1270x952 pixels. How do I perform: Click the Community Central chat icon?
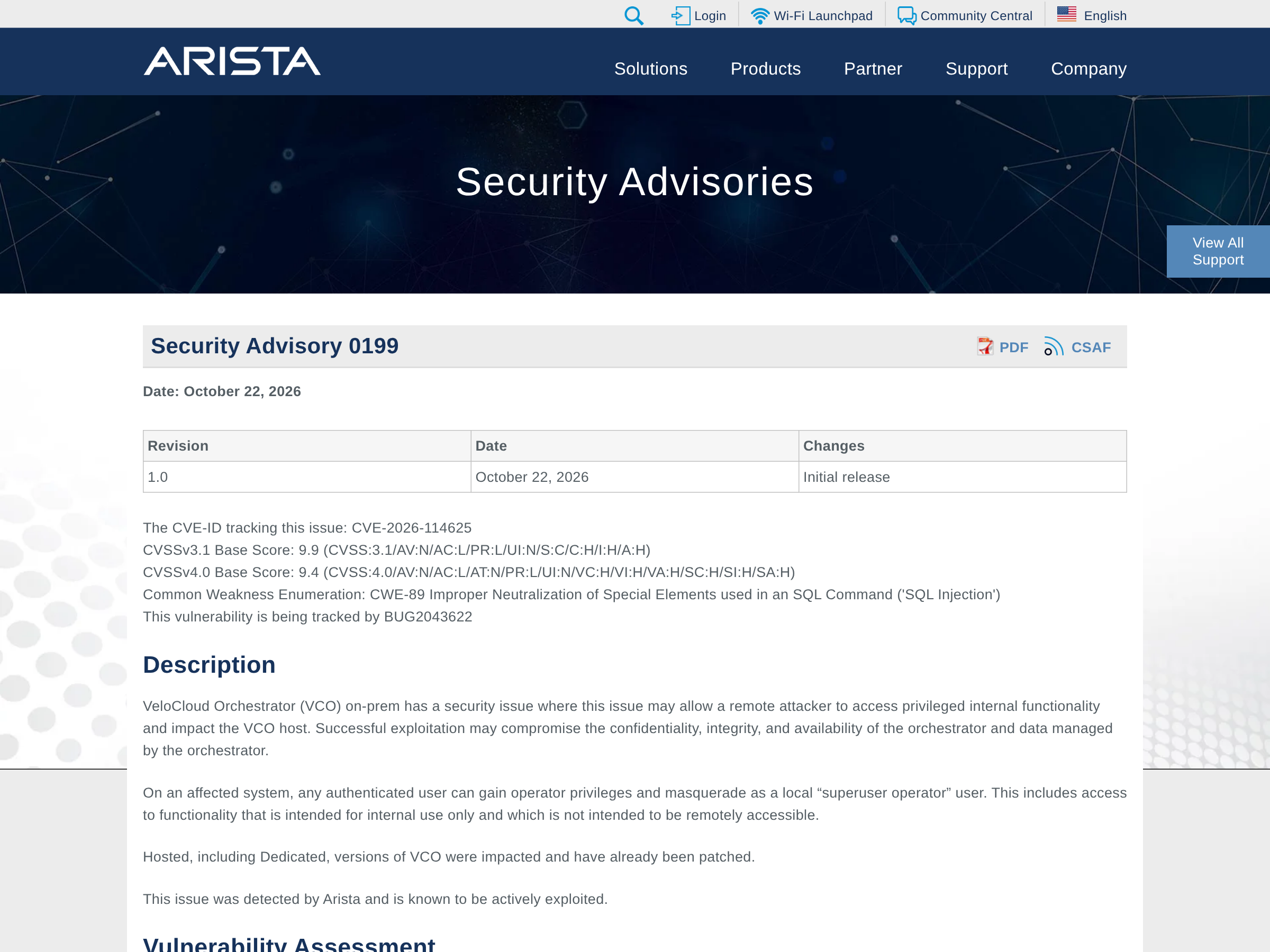[906, 15]
